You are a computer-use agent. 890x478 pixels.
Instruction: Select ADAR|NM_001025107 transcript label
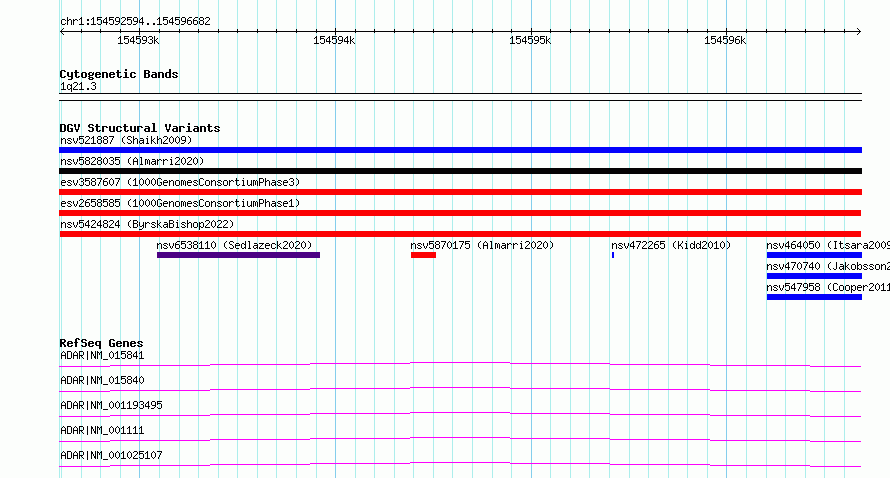pyautogui.click(x=111, y=455)
